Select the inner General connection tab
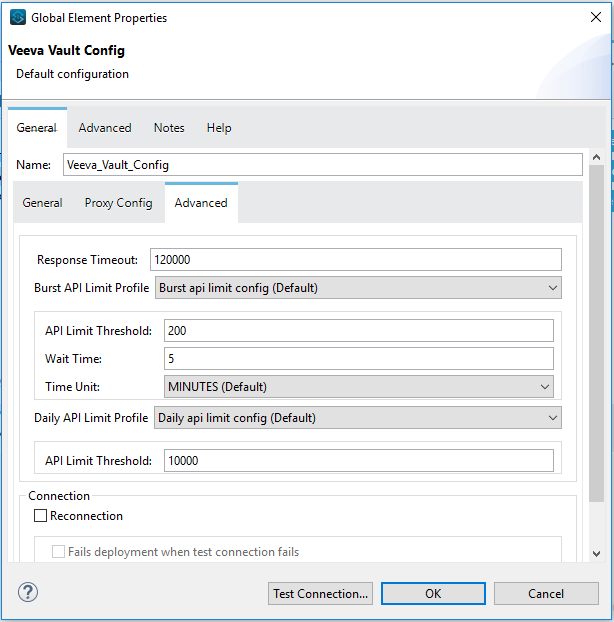This screenshot has height=622, width=614. click(x=42, y=203)
